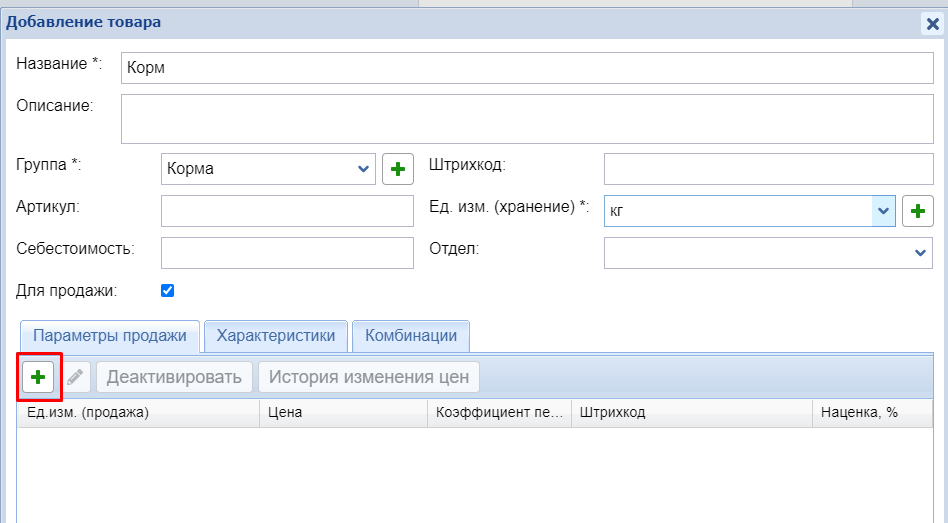Switch to the Характеристики tab
Screen dimensions: 948x523
[276, 336]
